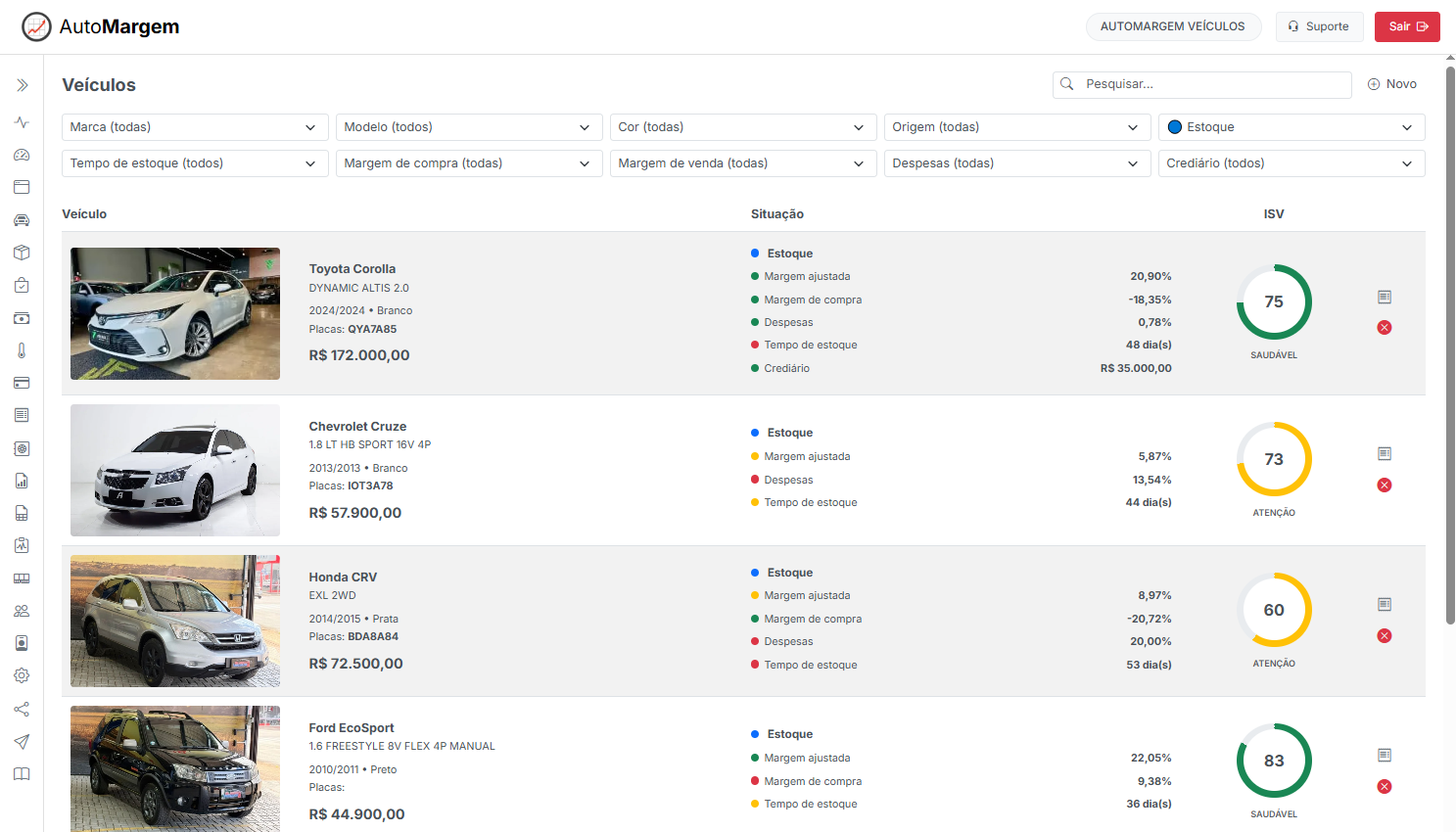Expand the Tempo de estoque filter
This screenshot has height=832, width=1456.
point(193,163)
